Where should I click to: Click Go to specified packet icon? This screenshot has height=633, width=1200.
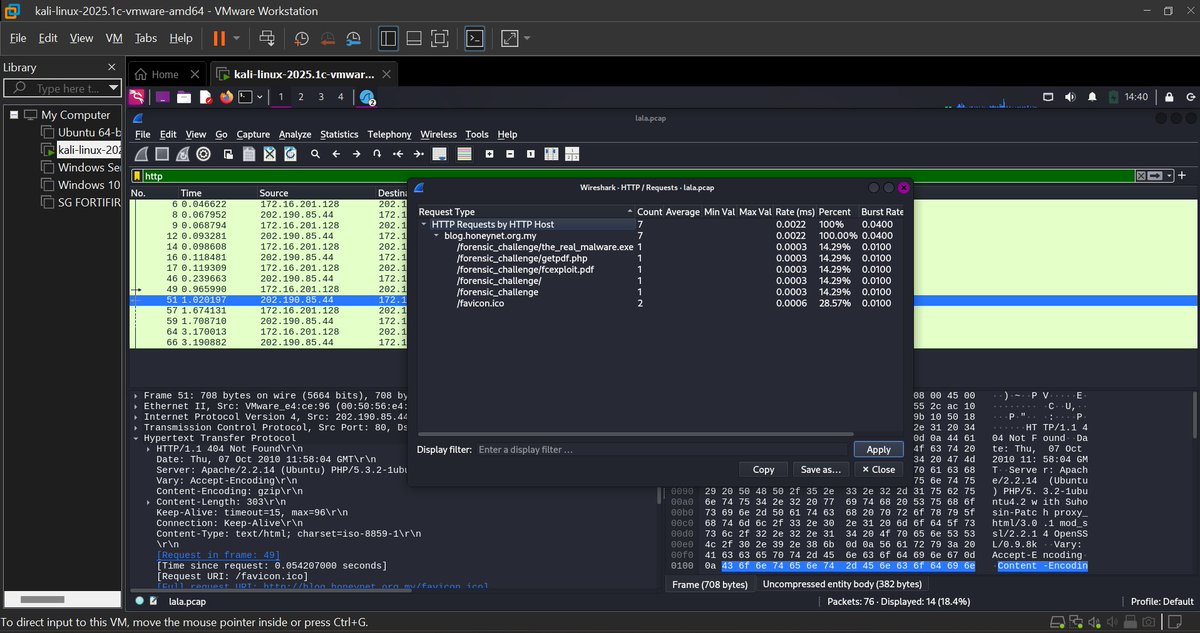point(376,154)
